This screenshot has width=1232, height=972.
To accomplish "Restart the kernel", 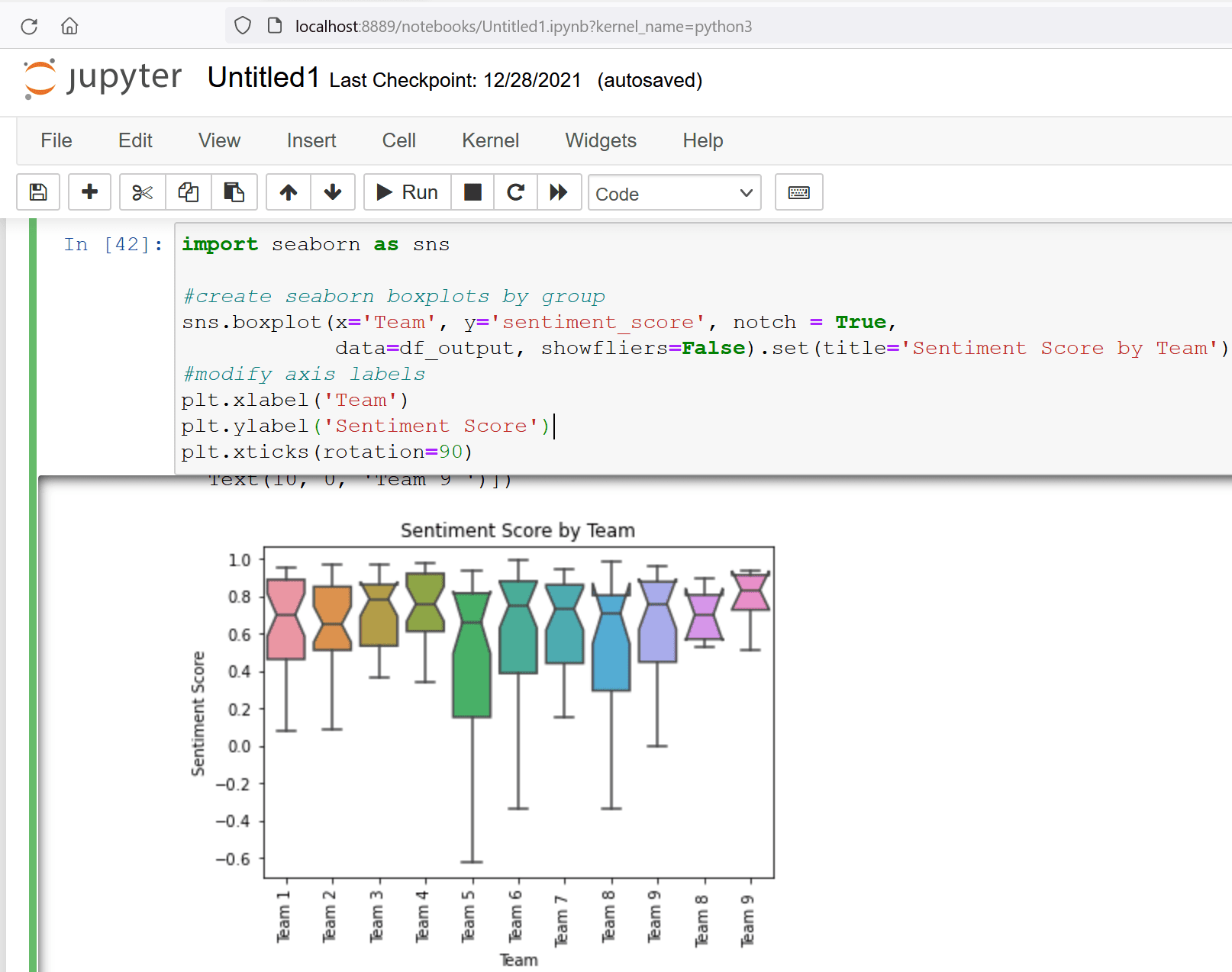I will tap(515, 192).
